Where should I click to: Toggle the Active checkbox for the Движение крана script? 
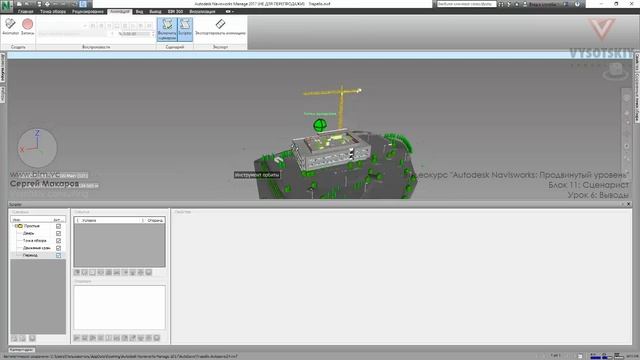(58, 248)
